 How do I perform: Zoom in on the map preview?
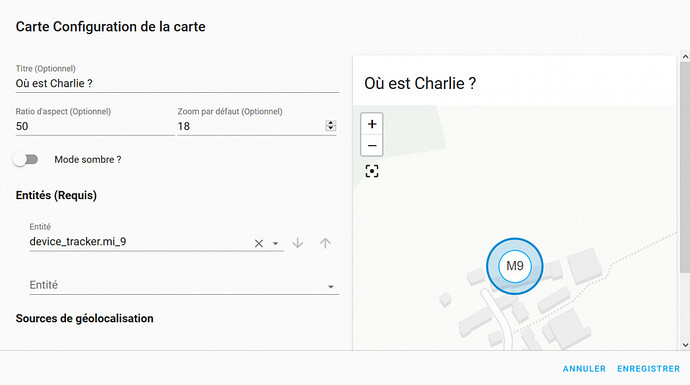pyautogui.click(x=372, y=124)
